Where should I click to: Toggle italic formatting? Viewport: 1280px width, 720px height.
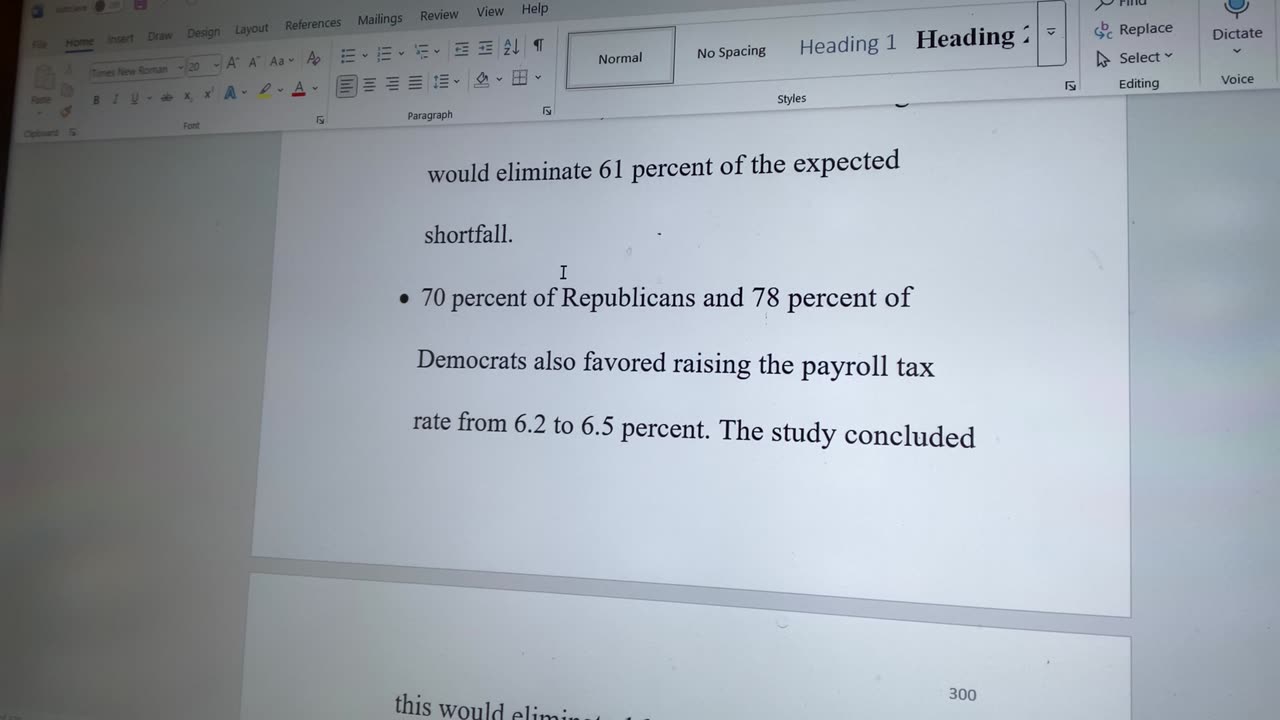pyautogui.click(x=115, y=99)
